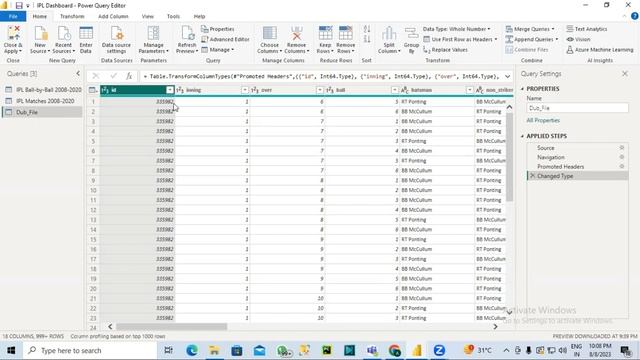Open query Properties
Screen dimensions: 640x360
tap(218, 29)
